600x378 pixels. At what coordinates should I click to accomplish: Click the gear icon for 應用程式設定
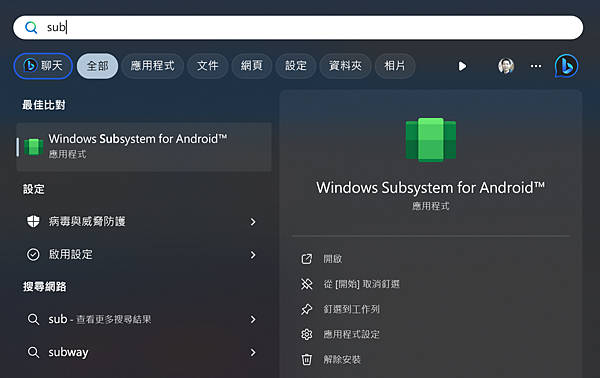click(307, 334)
